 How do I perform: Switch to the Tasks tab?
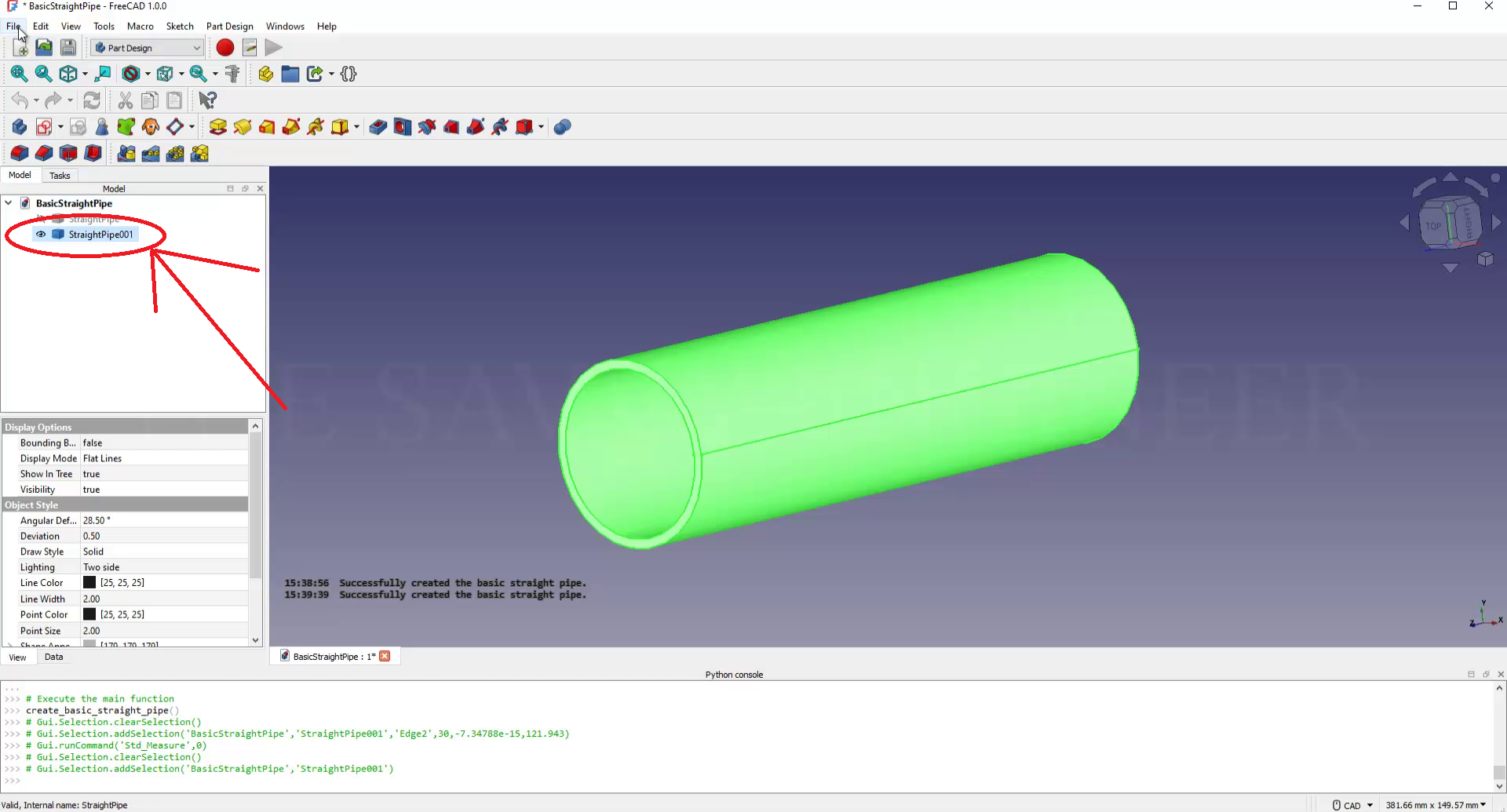click(x=60, y=176)
